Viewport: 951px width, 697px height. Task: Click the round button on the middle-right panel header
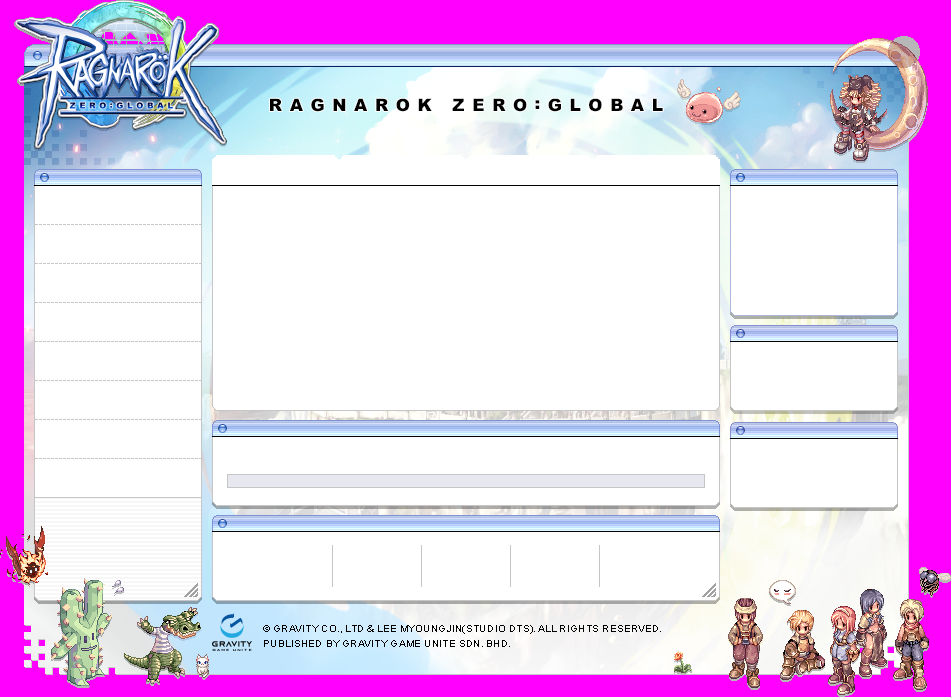coord(741,334)
